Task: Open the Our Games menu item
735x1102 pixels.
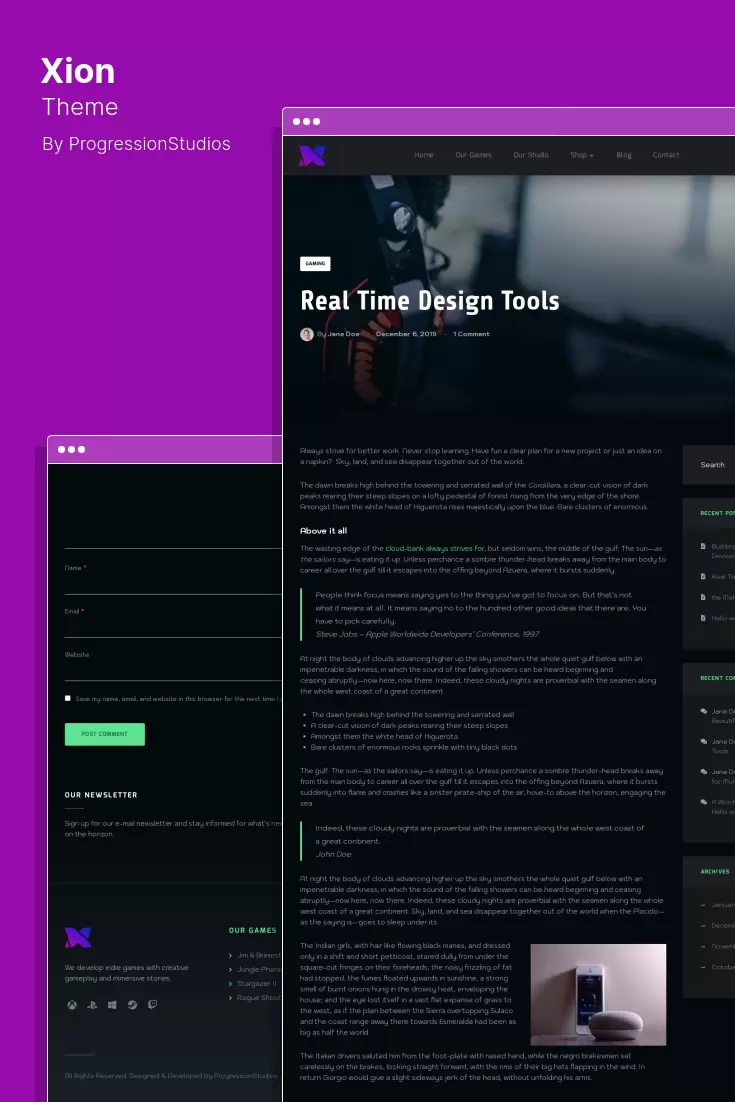Action: (x=474, y=155)
